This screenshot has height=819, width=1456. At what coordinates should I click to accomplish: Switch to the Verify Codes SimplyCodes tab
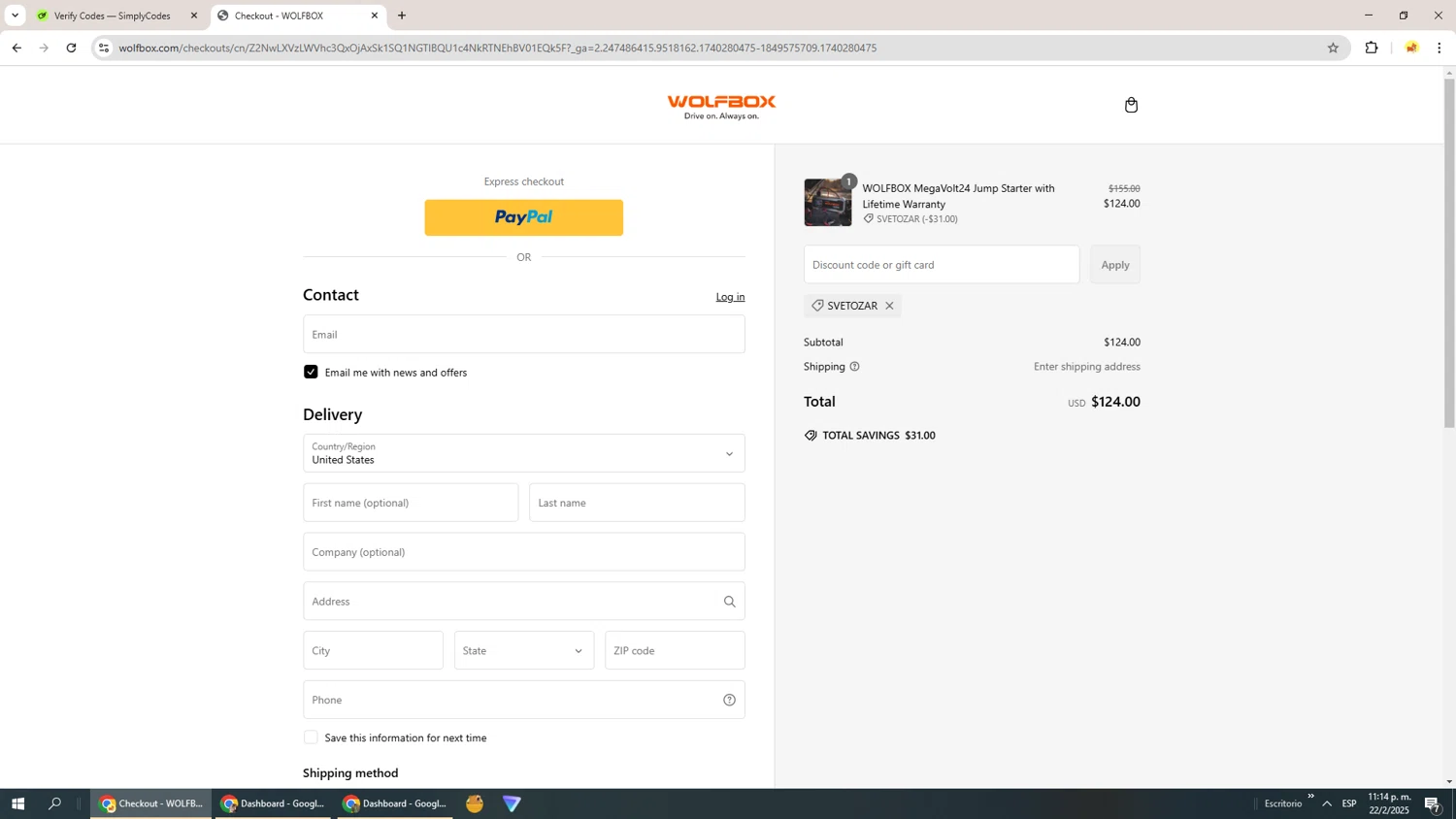112,16
